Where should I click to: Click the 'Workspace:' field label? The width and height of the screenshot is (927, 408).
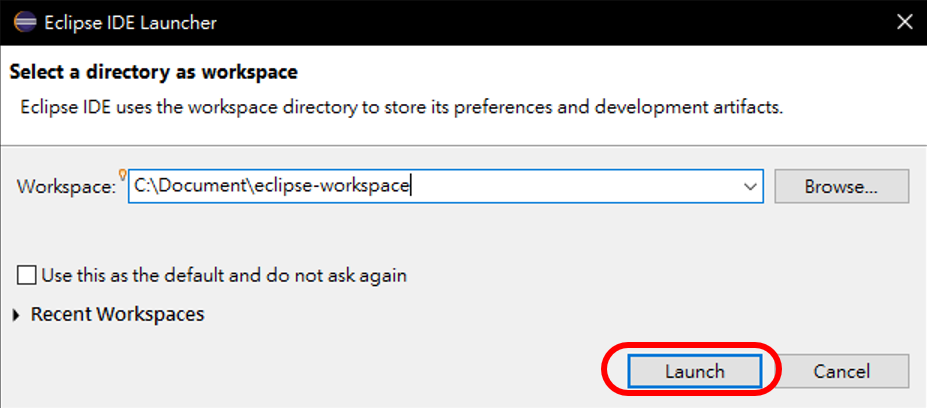tap(66, 187)
